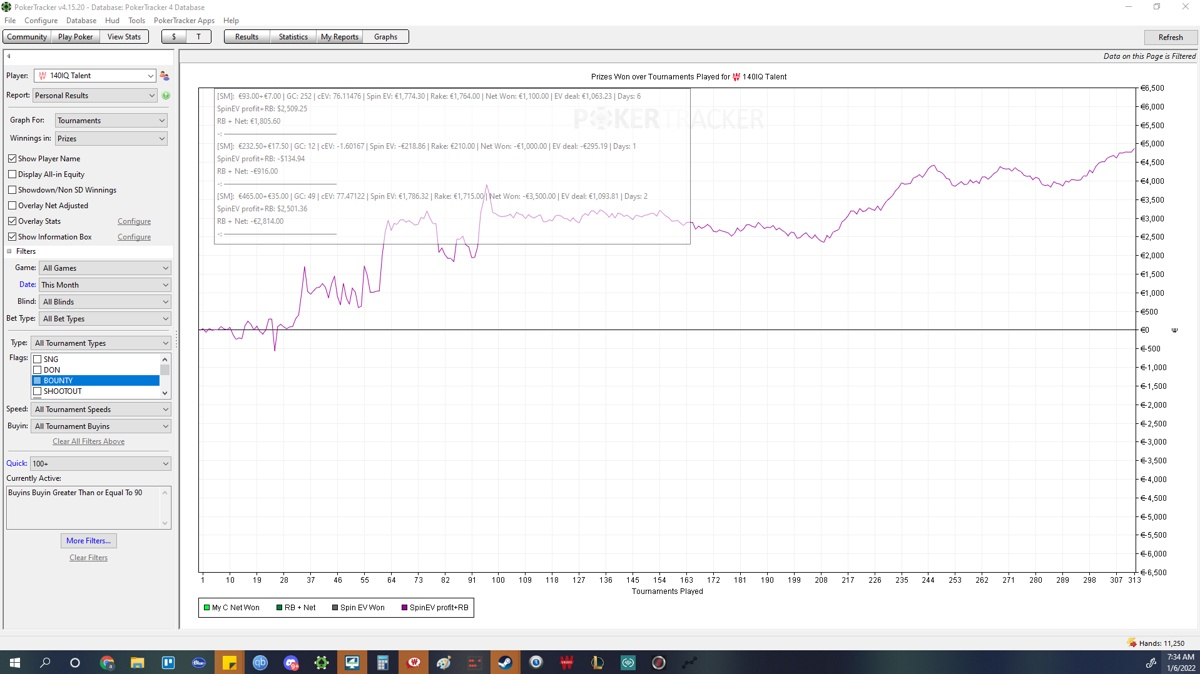Click the player selection icon beside Player dropdown

(164, 76)
